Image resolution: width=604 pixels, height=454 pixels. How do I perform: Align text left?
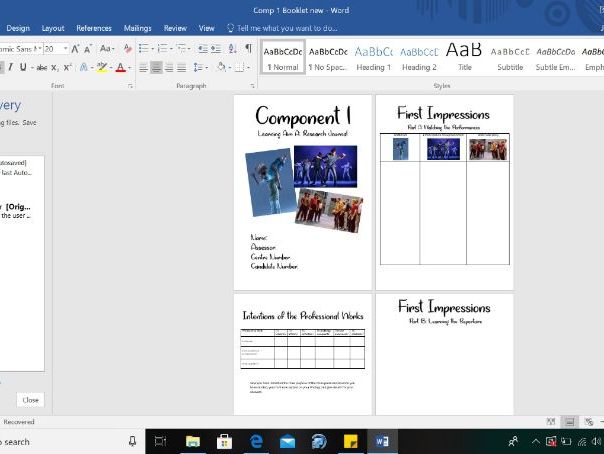(143, 68)
